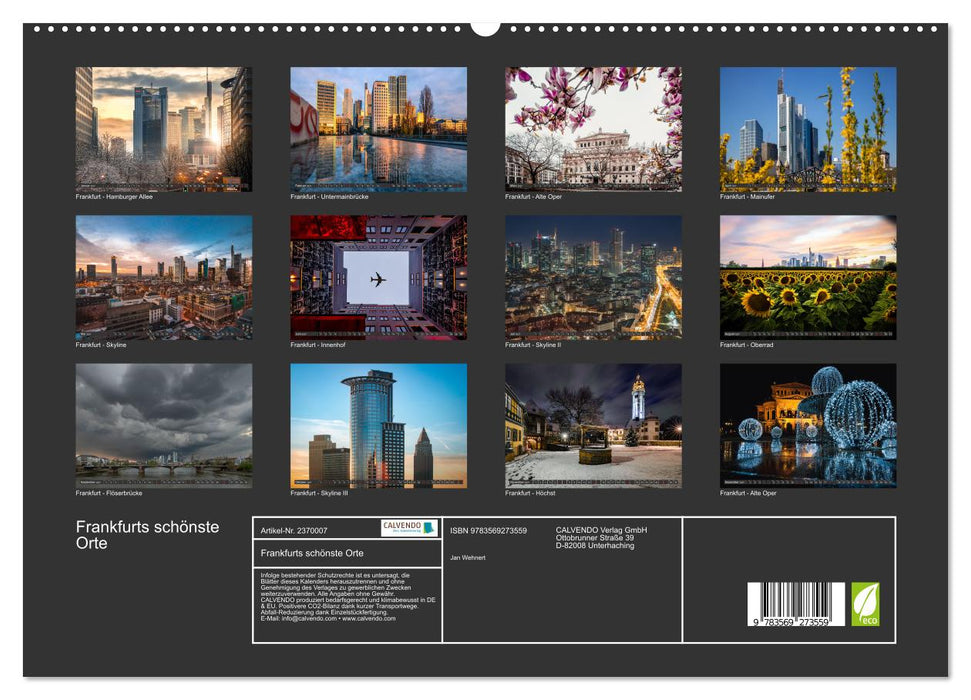
Task: Click the Skyline II night photo
Action: [593, 277]
